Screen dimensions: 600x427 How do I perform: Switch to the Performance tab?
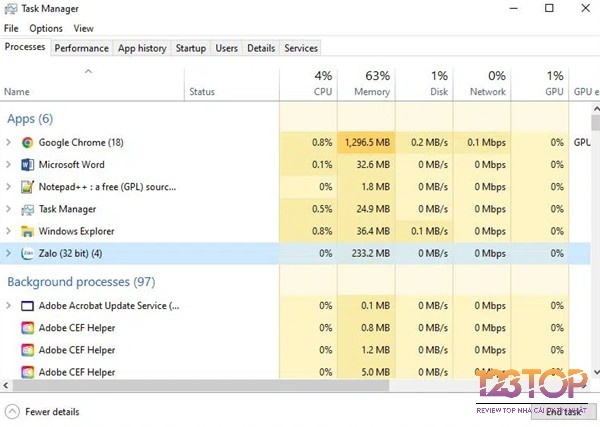click(82, 48)
